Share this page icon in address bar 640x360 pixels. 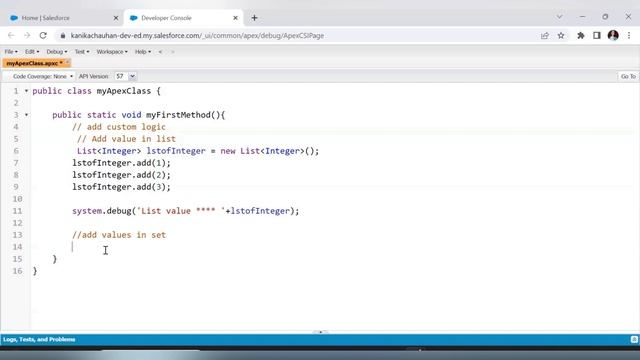tap(544, 36)
